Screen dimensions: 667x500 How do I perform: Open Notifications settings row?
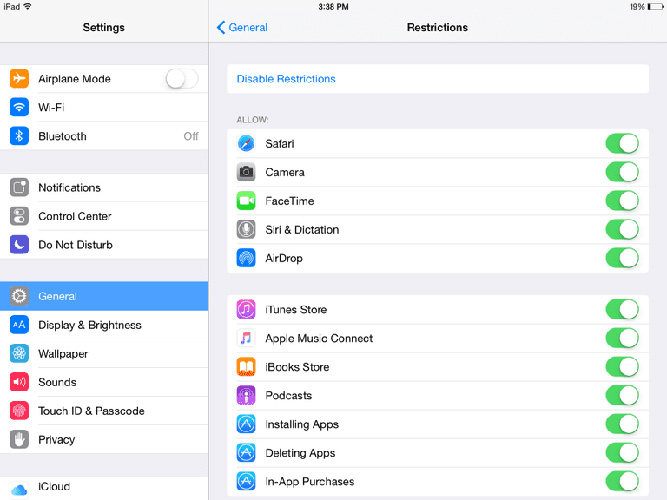point(104,187)
